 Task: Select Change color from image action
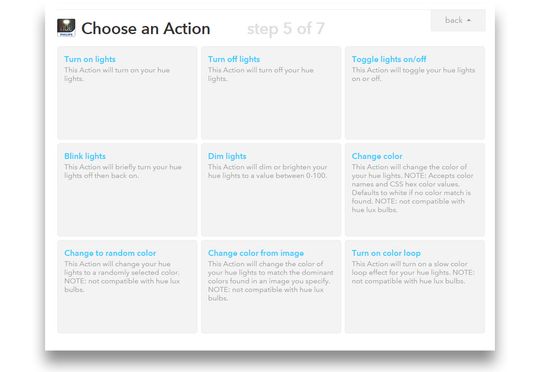256,253
